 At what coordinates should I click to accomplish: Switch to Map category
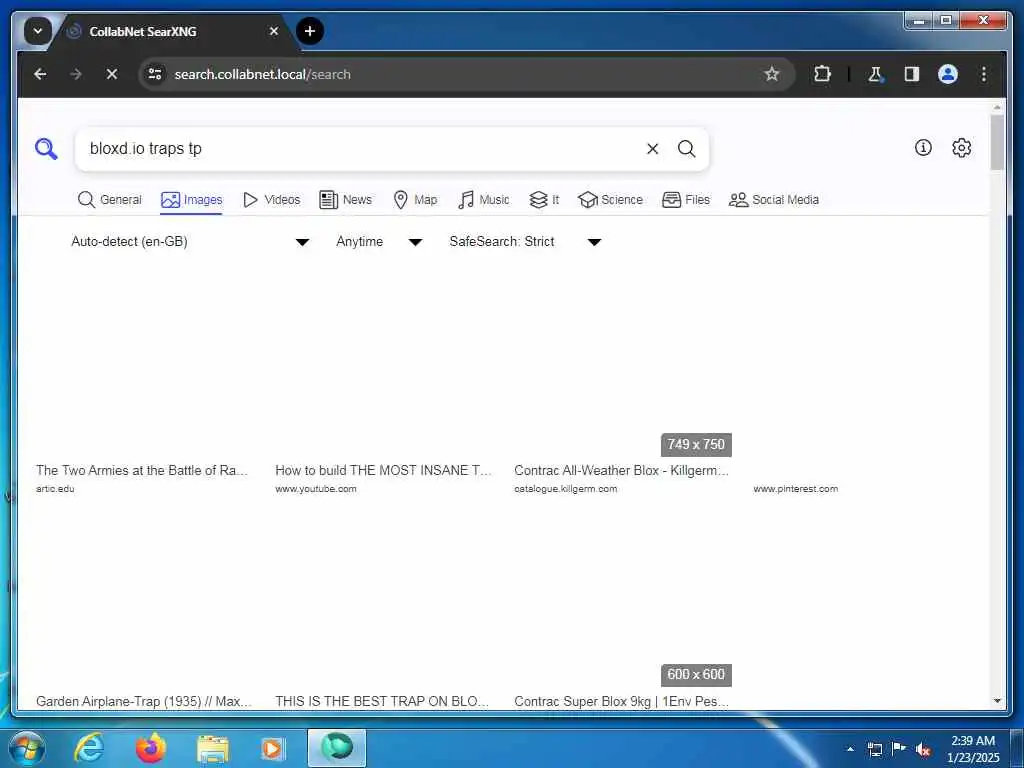[415, 200]
